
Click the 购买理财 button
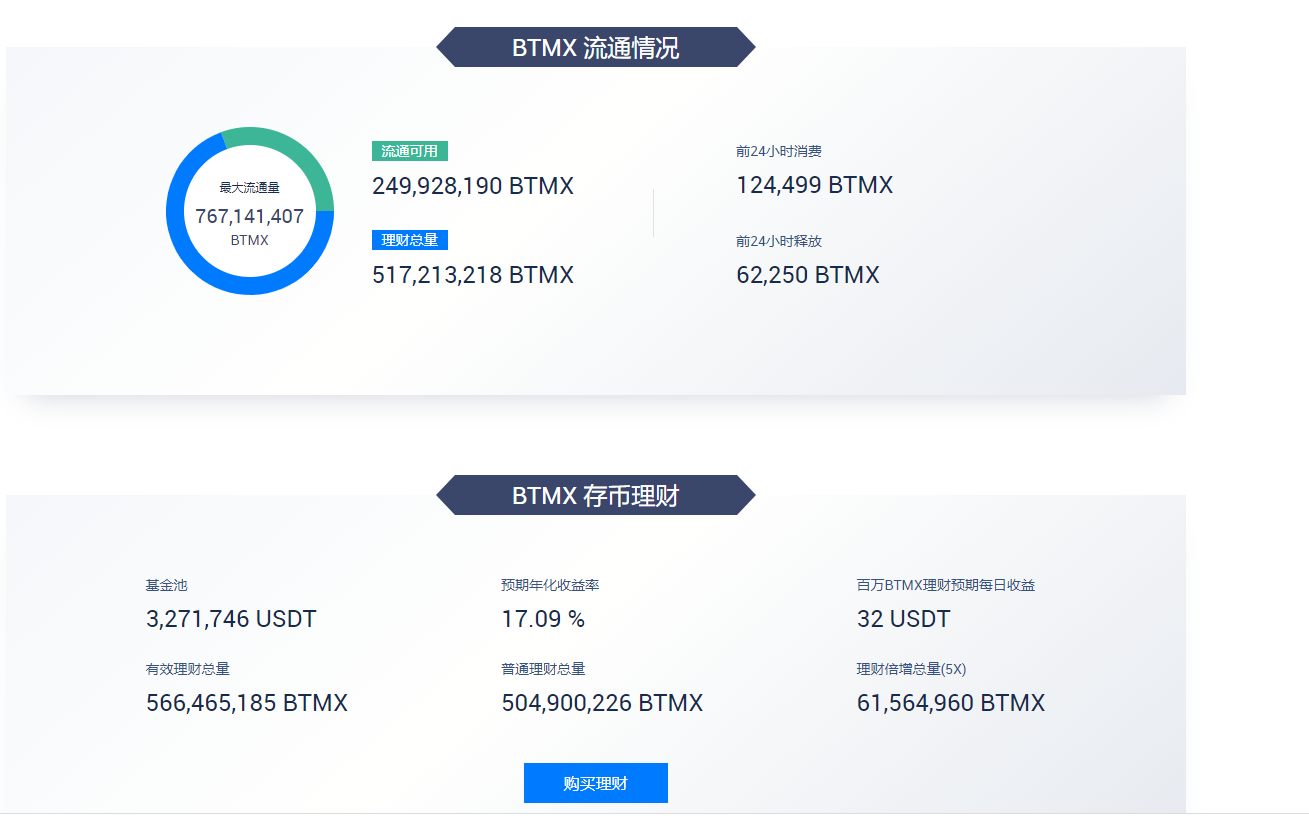[x=595, y=783]
